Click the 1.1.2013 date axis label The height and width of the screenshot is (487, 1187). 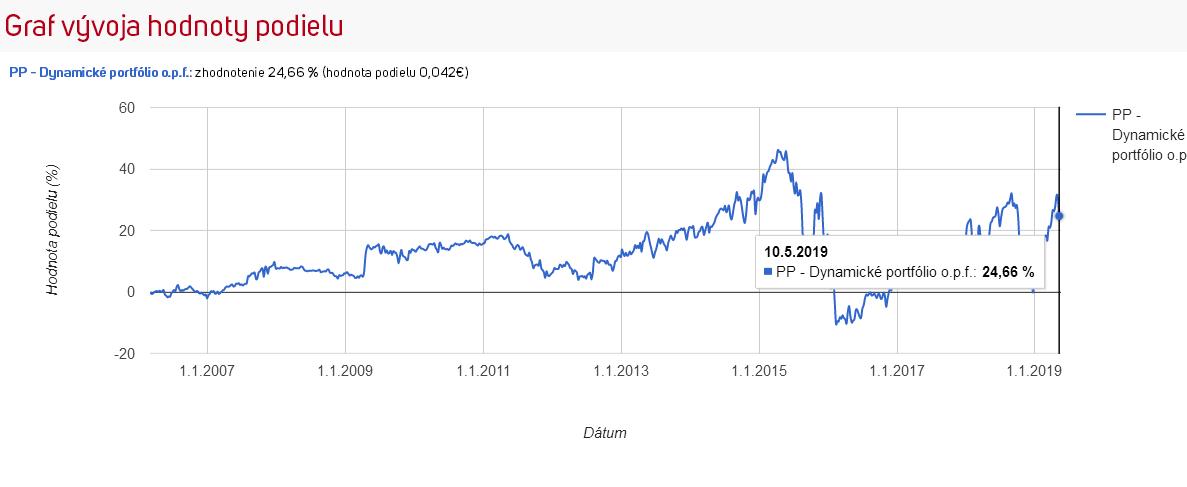(x=621, y=371)
